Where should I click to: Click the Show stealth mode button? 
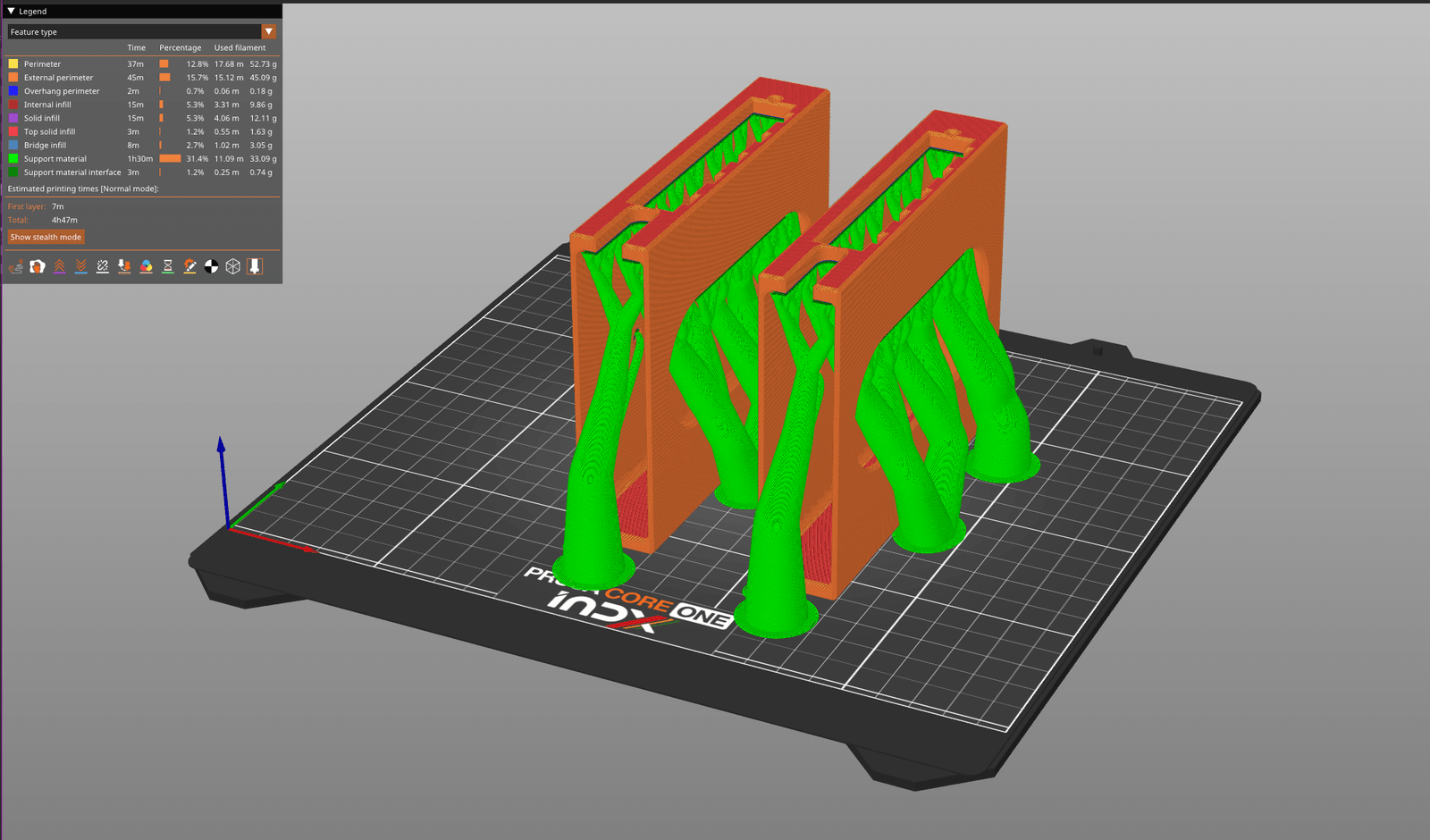click(x=46, y=237)
